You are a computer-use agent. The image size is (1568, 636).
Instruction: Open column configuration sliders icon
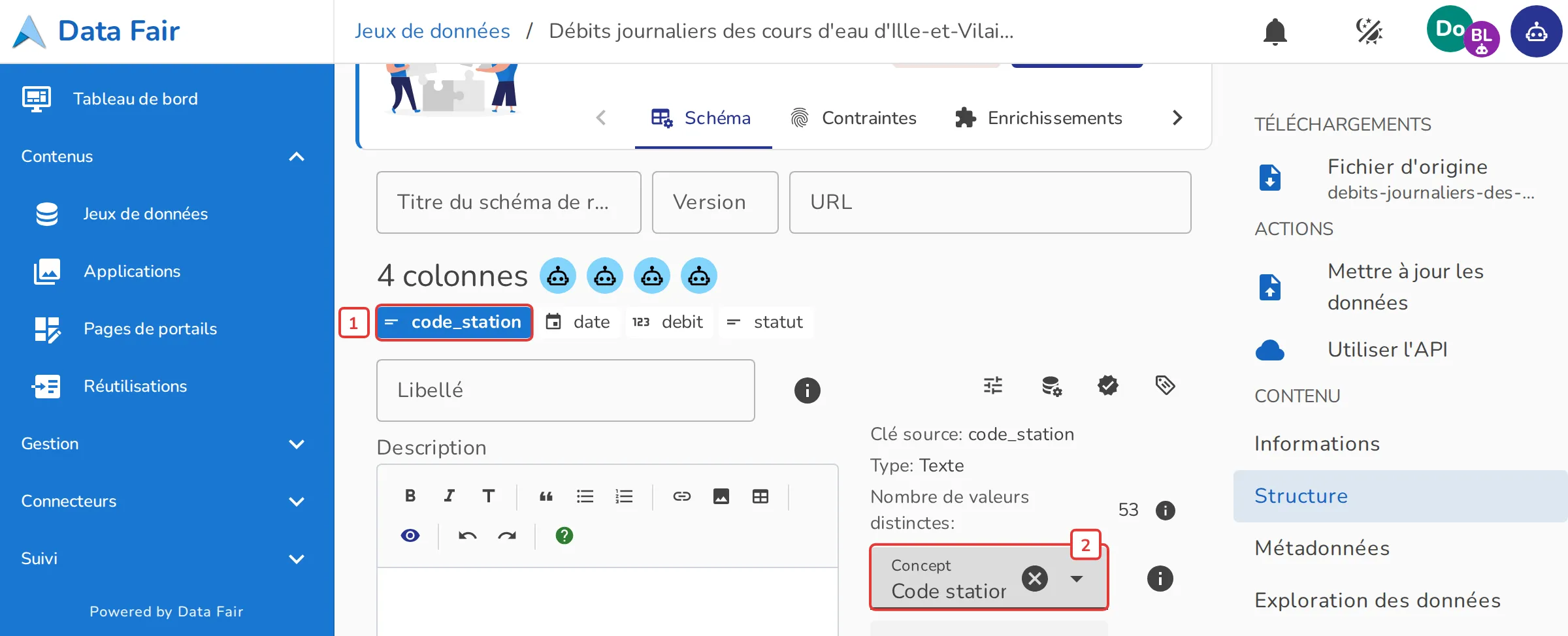click(x=993, y=386)
